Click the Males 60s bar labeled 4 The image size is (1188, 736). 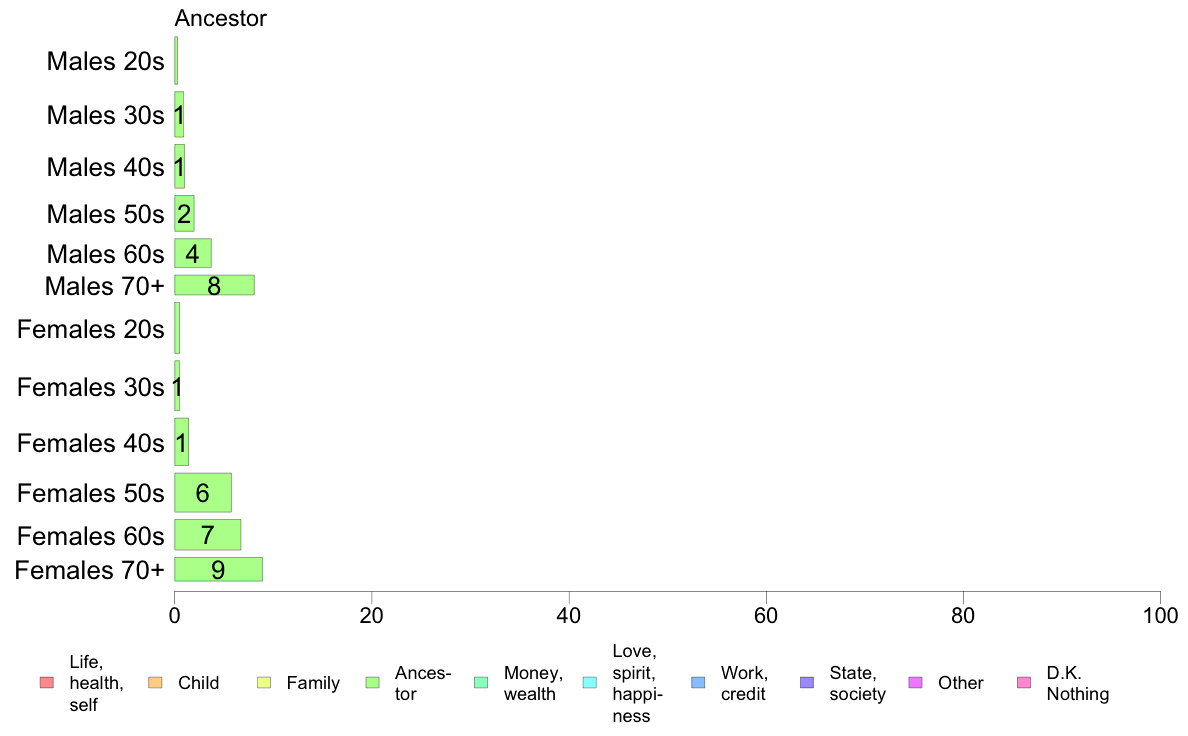(192, 253)
